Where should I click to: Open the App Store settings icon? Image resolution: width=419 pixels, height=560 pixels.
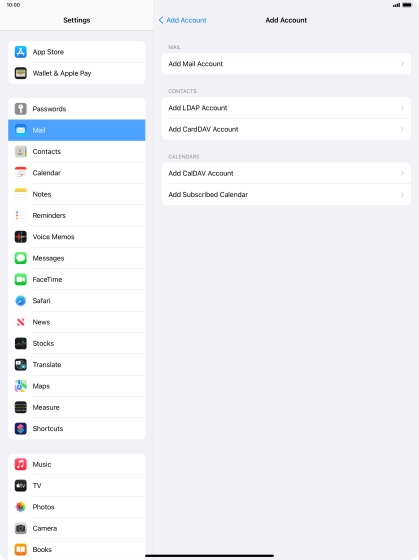pyautogui.click(x=21, y=52)
